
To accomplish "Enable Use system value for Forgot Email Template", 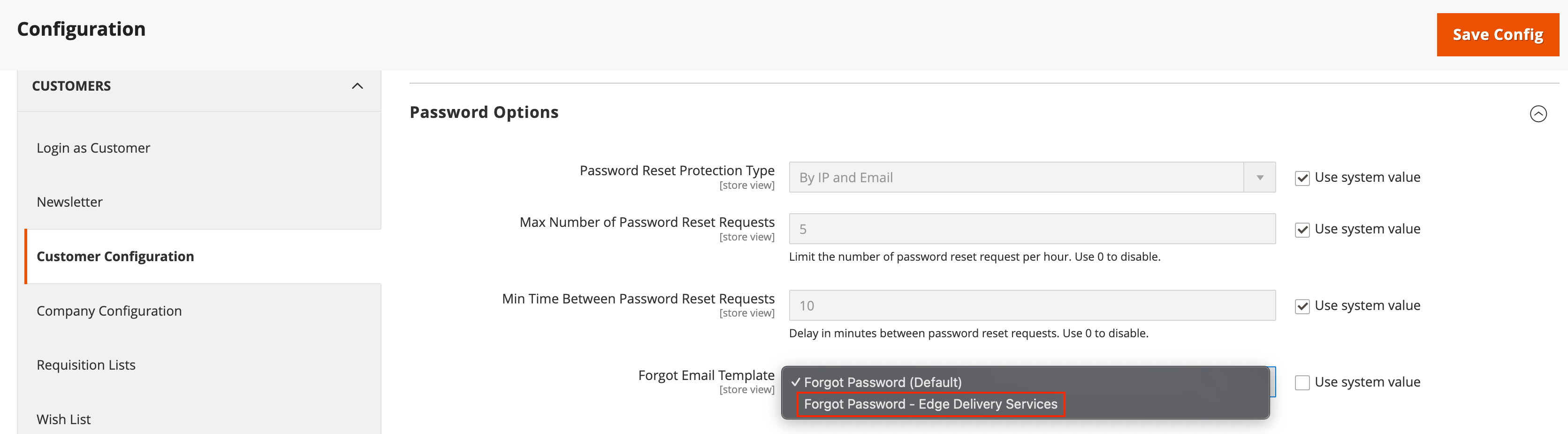I will point(1302,383).
